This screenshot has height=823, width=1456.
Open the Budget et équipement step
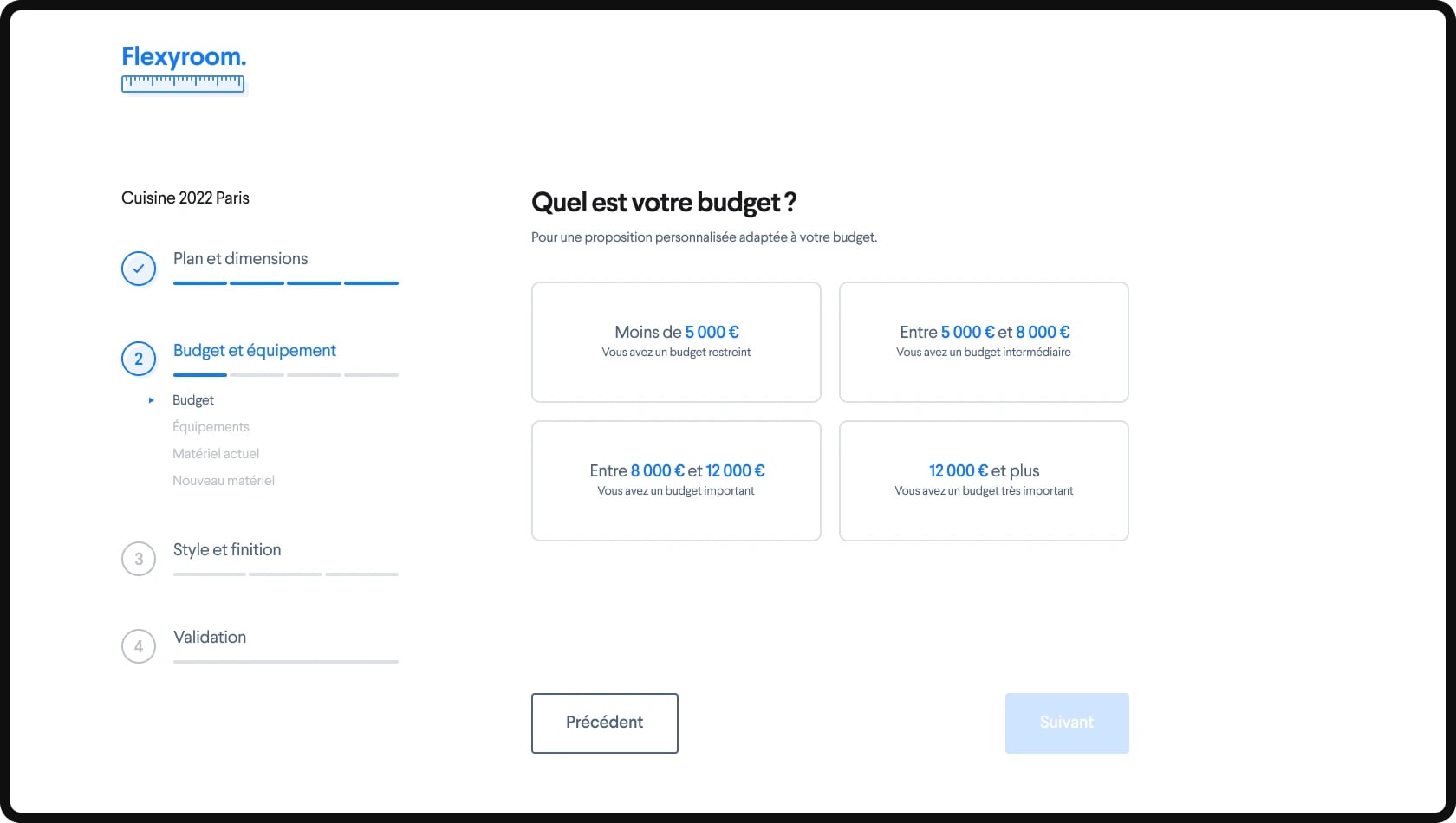coord(255,350)
